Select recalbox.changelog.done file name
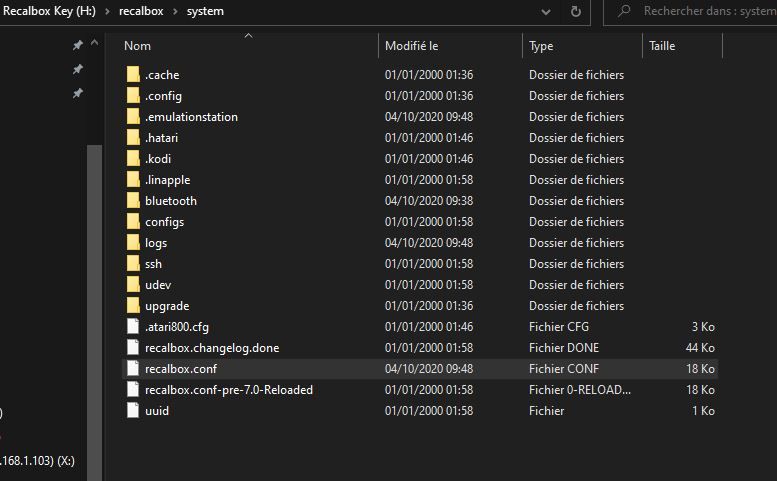The image size is (777, 481). [212, 348]
